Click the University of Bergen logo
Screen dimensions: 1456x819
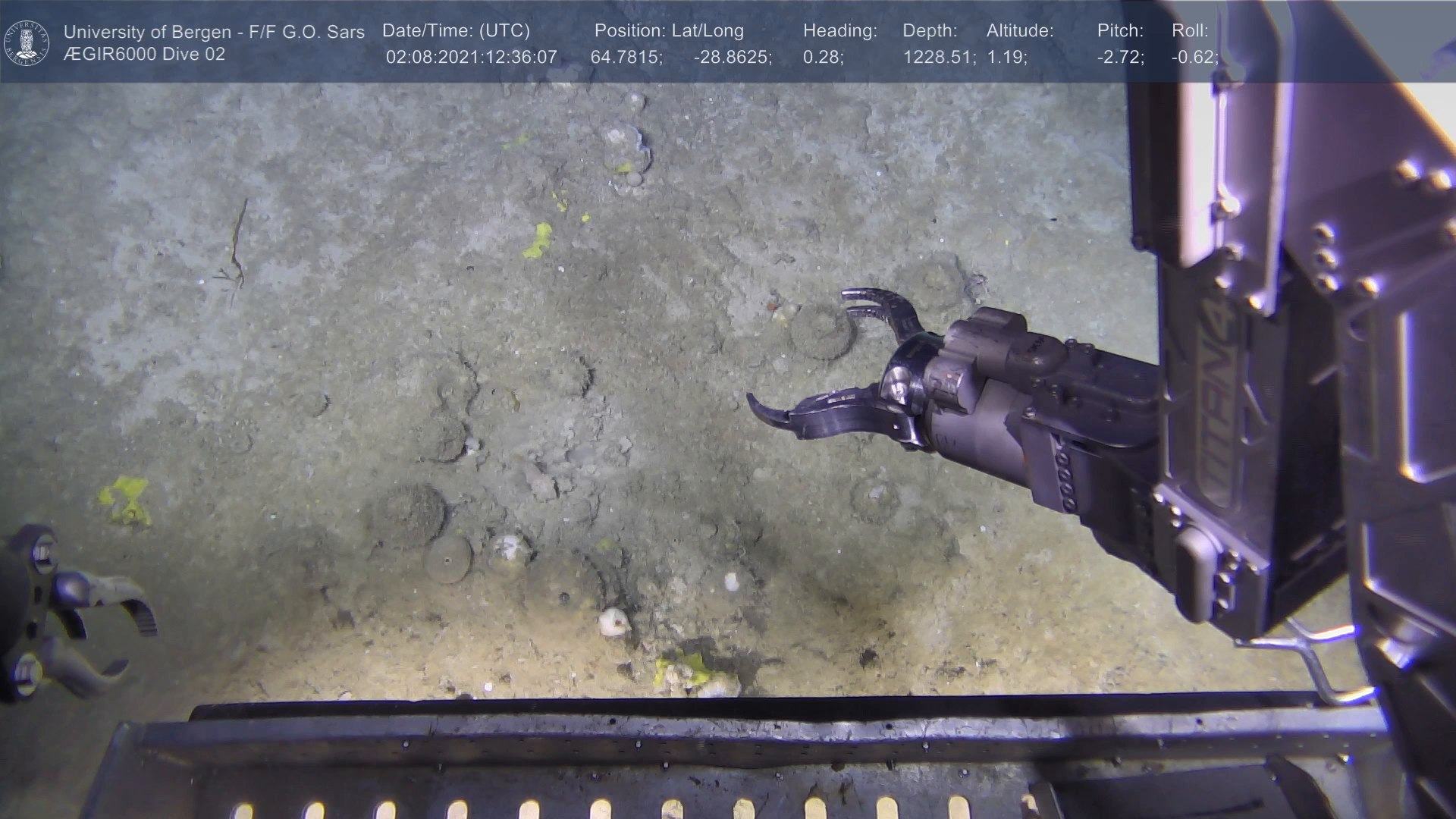click(27, 42)
